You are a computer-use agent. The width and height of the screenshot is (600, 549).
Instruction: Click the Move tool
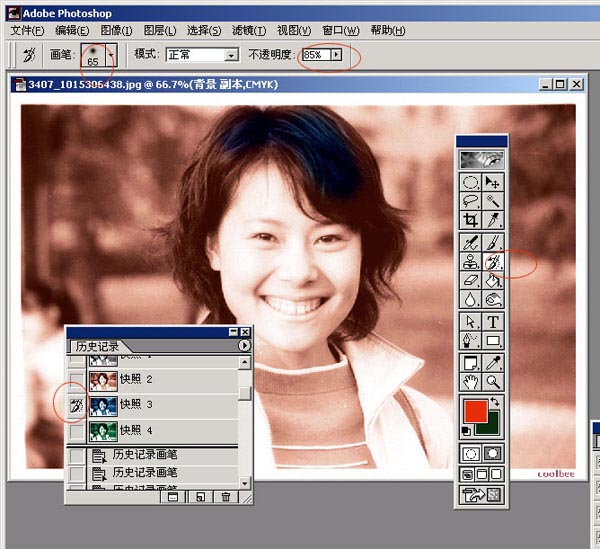pyautogui.click(x=493, y=182)
